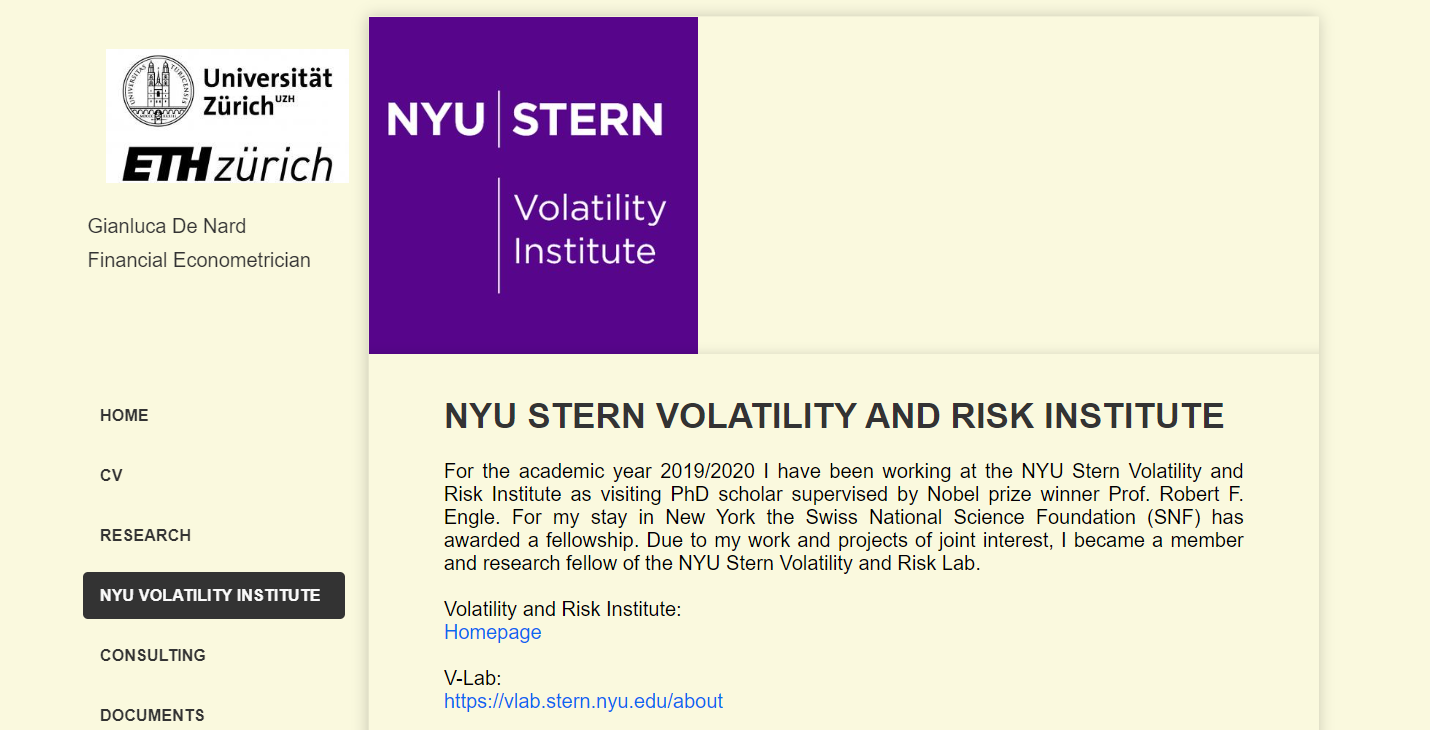Click the University of Zurich round seal

click(159, 91)
